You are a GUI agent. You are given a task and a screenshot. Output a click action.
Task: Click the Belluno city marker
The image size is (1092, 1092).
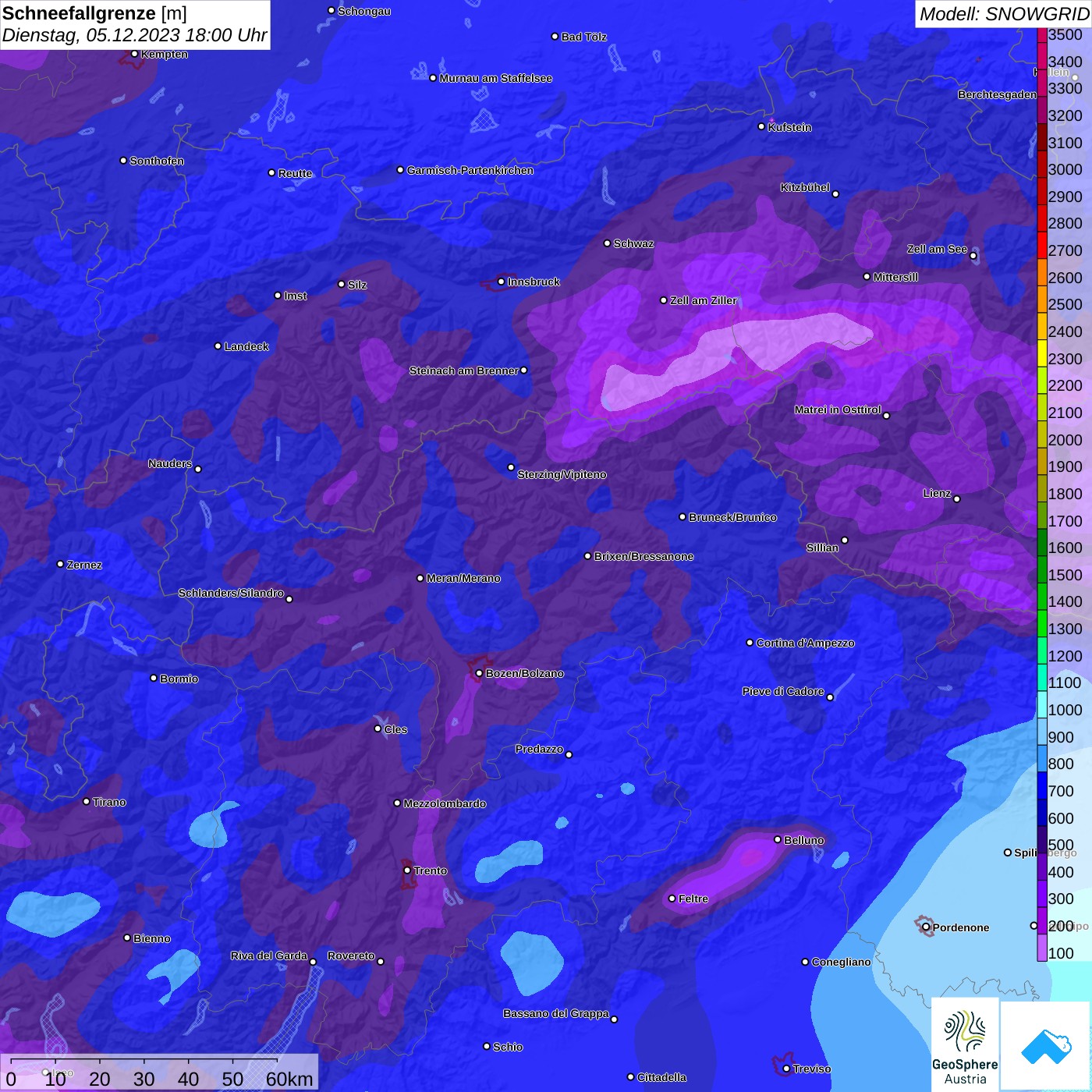(777, 839)
